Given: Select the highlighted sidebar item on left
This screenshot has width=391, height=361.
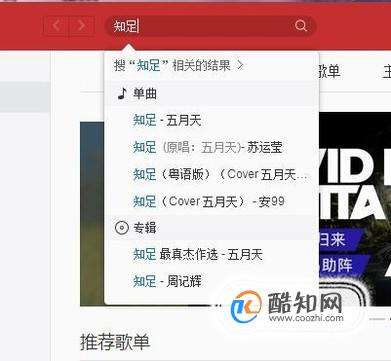Looking at the screenshot, I should 25,97.
